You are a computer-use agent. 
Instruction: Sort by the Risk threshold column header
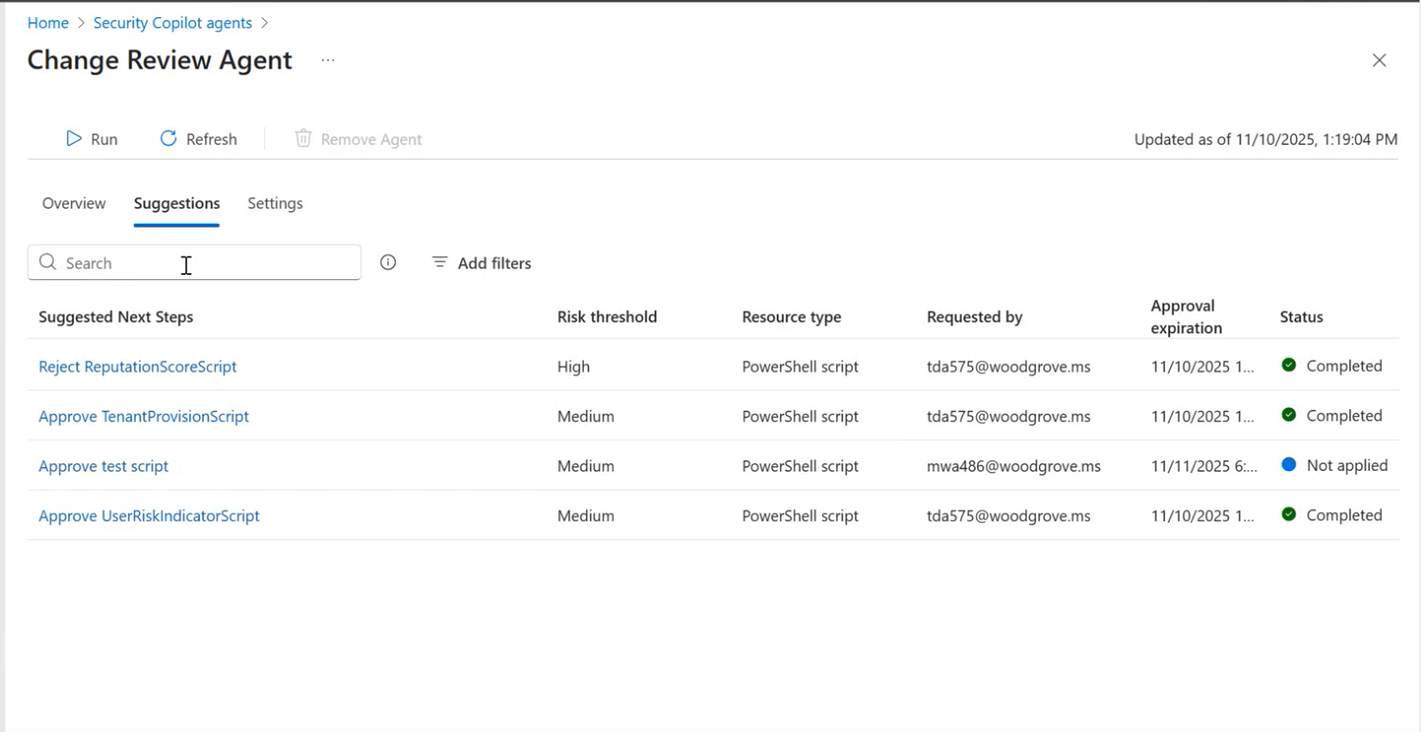click(607, 316)
